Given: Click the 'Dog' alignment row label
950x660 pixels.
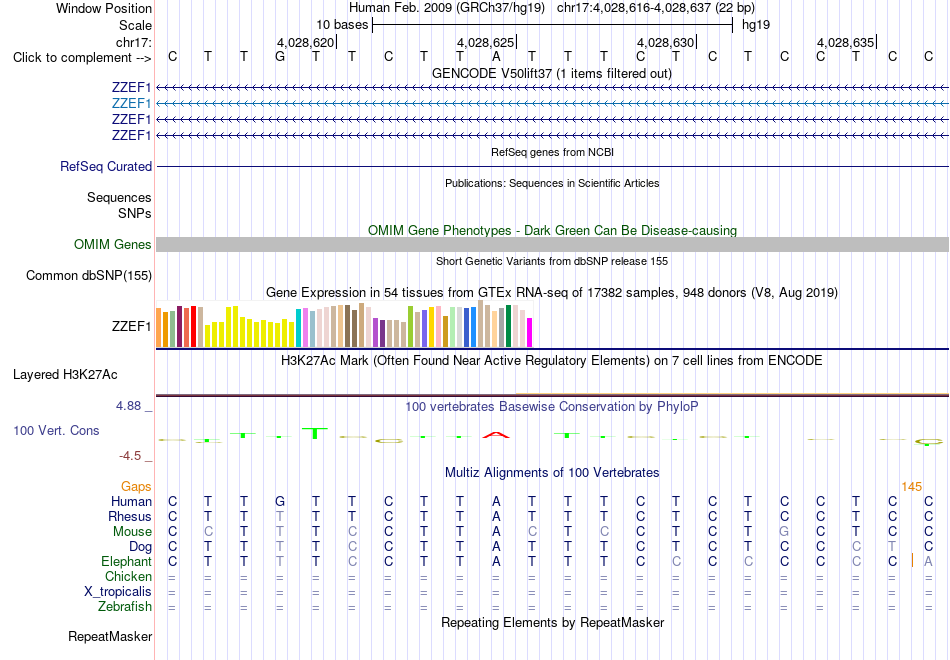Looking at the screenshot, I should tap(141, 547).
